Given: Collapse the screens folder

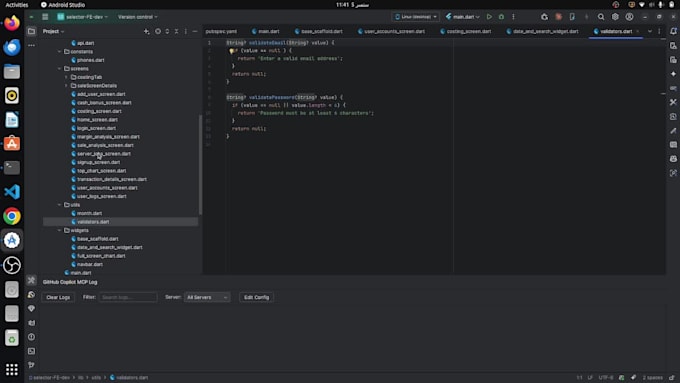Looking at the screenshot, I should (59, 69).
